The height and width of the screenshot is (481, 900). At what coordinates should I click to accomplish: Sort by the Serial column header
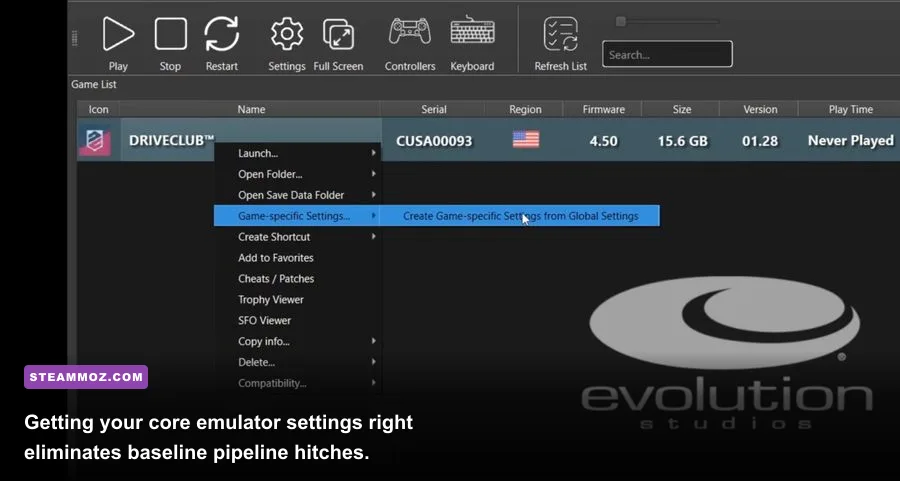coord(433,109)
